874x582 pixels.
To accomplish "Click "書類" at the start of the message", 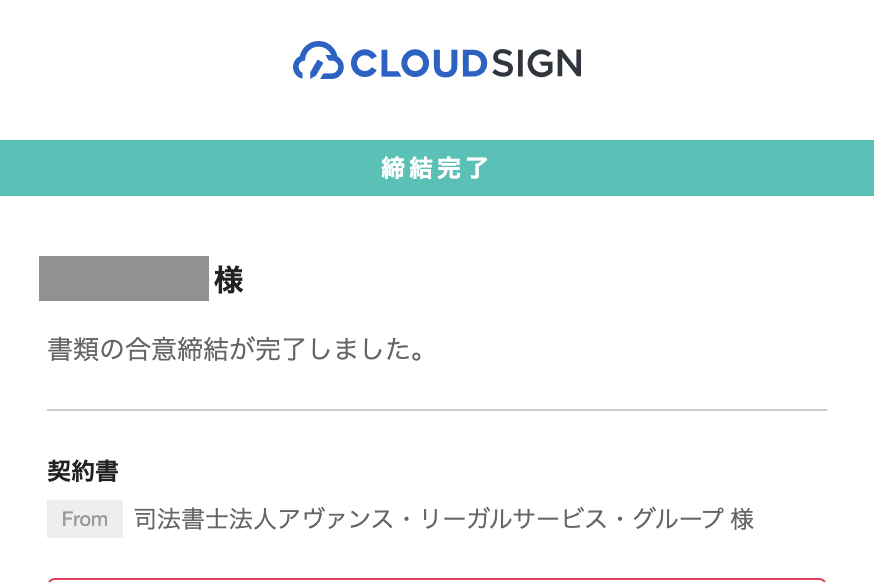I will [x=72, y=350].
